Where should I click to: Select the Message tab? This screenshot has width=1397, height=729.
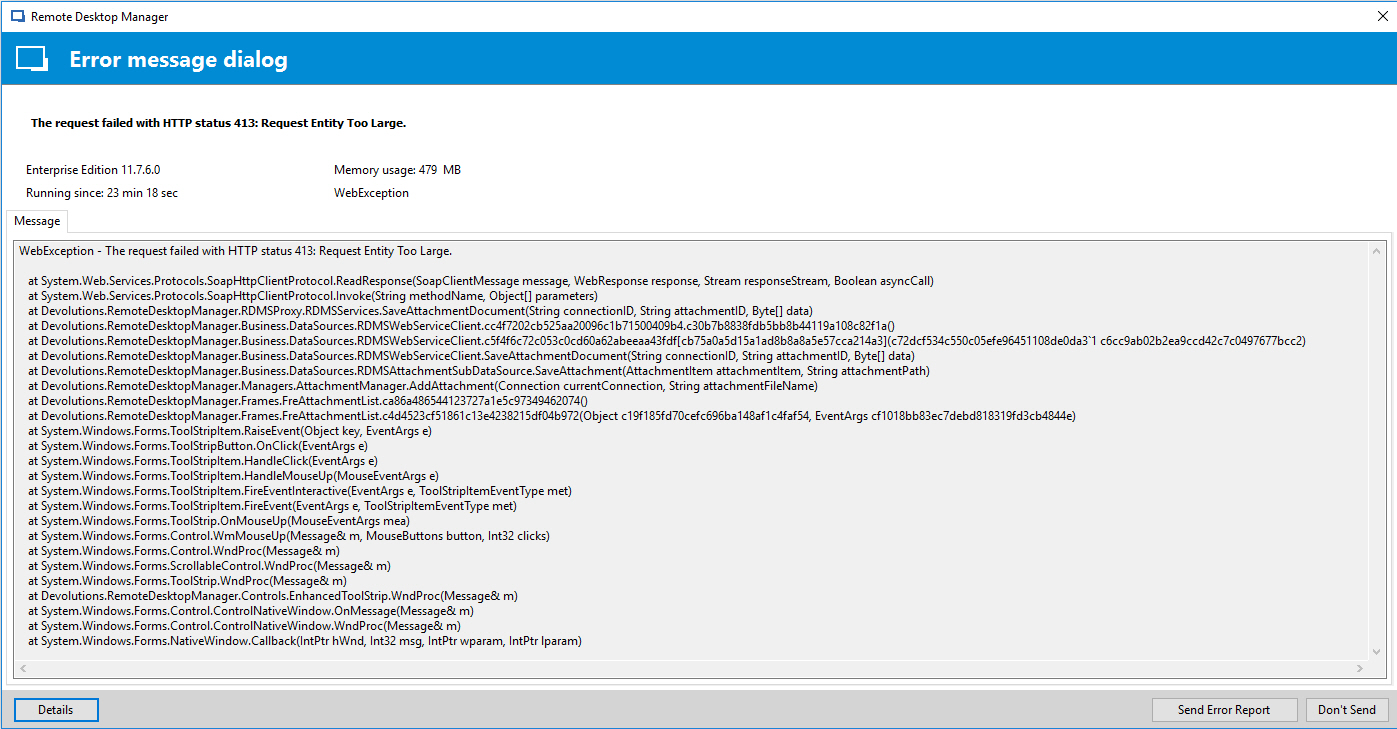click(x=37, y=221)
